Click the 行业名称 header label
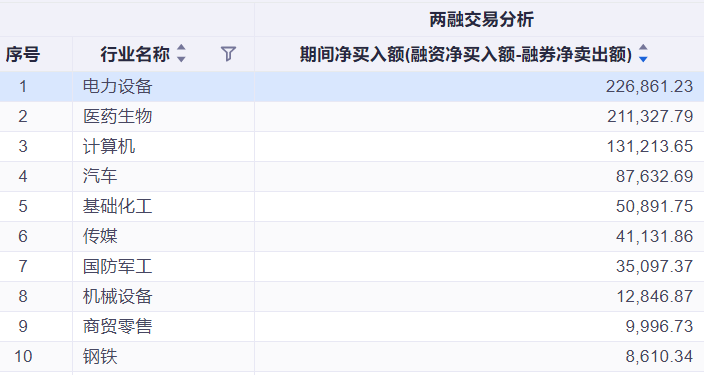The image size is (704, 375). tap(135, 54)
